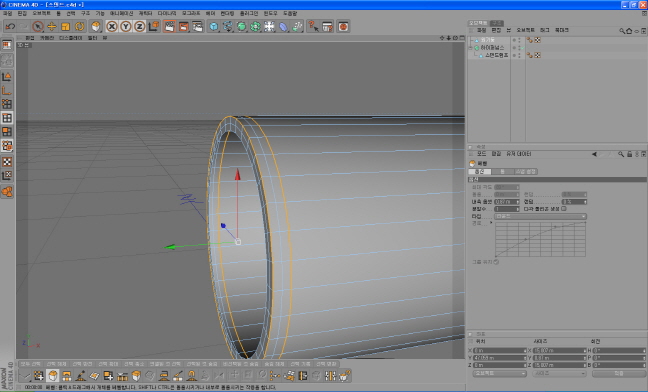Render the active view with clapperboard icon
The width and height of the screenshot is (648, 392).
(169, 26)
